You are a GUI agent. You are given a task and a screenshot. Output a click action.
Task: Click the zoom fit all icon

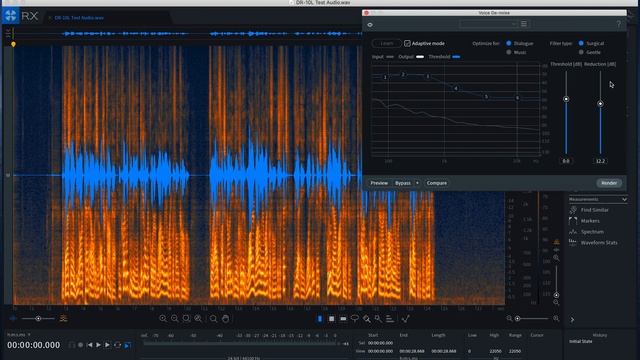[x=198, y=318]
